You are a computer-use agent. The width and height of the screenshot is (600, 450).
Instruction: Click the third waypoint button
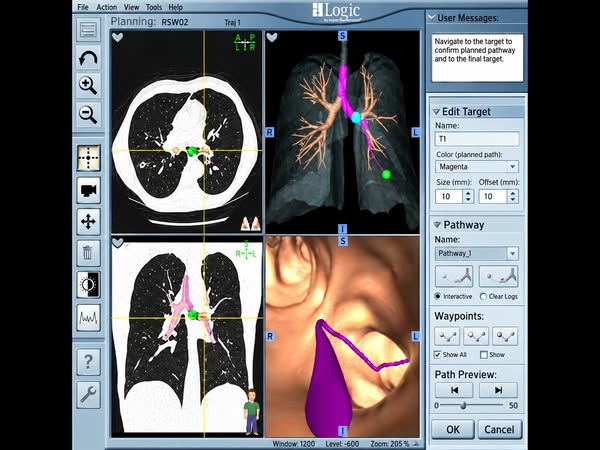click(x=505, y=336)
